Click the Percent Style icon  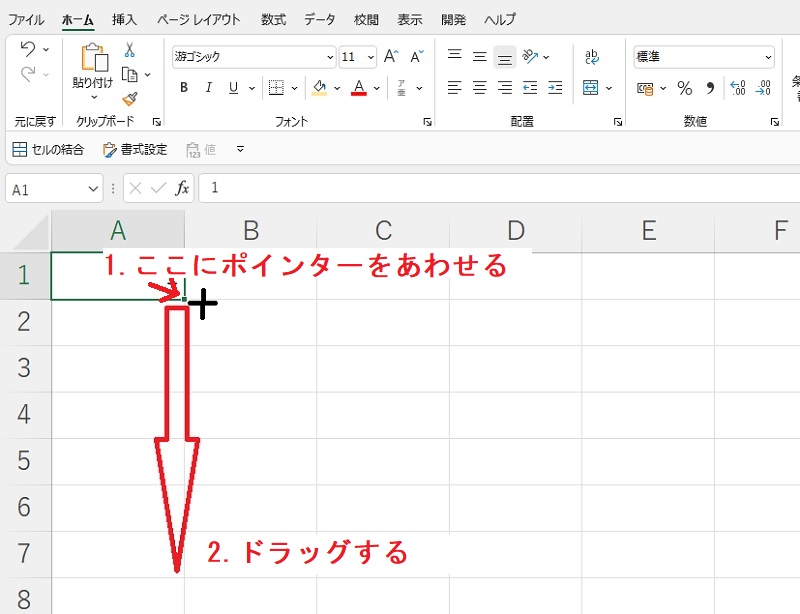point(685,89)
